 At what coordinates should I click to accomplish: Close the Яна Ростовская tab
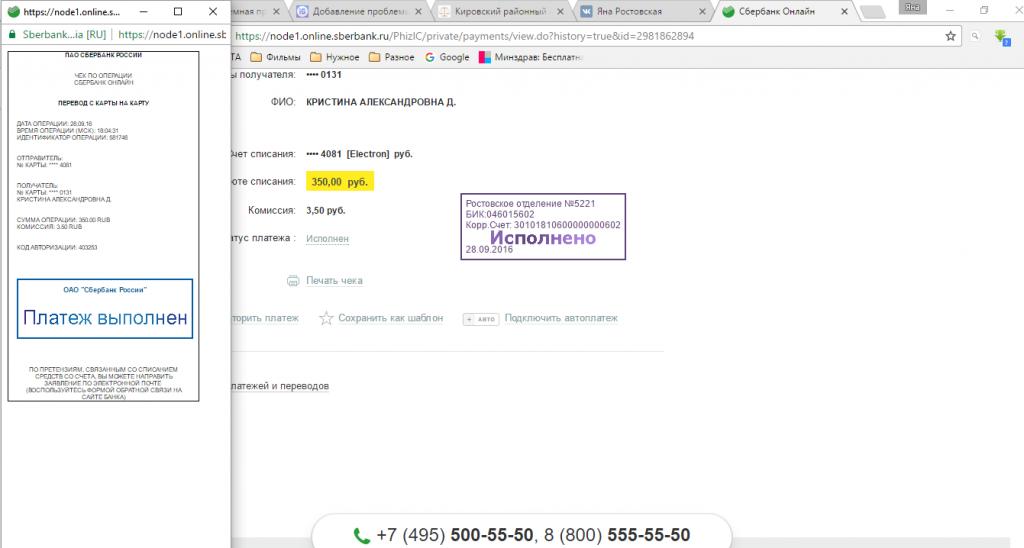pyautogui.click(x=702, y=11)
